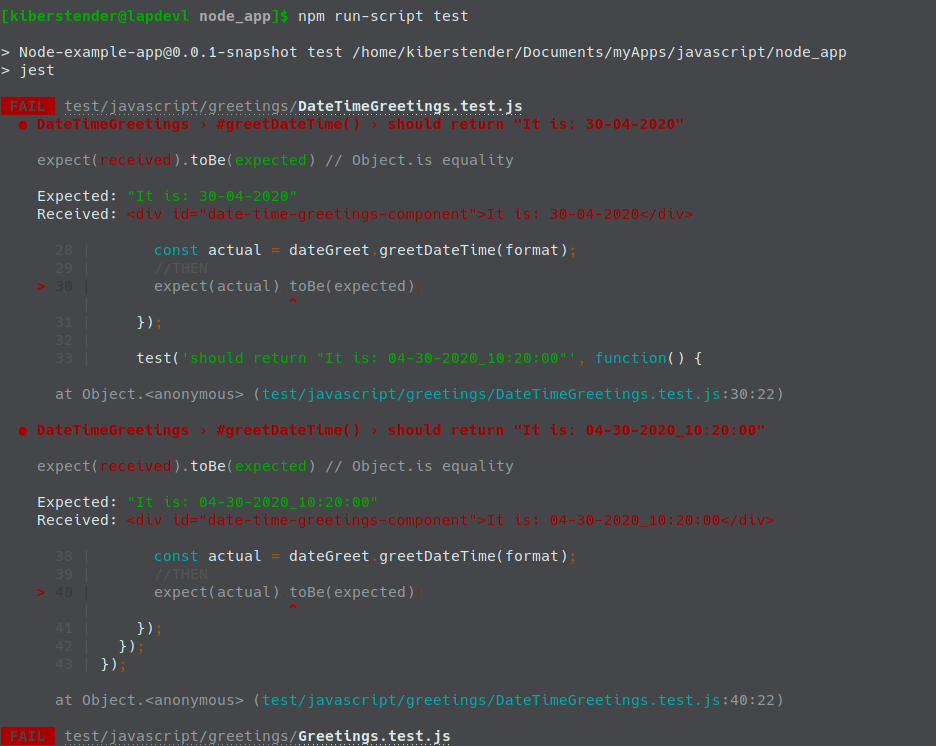
Task: Click the FAIL badge beside DateTimeGreetings.test.js
Action: point(28,106)
